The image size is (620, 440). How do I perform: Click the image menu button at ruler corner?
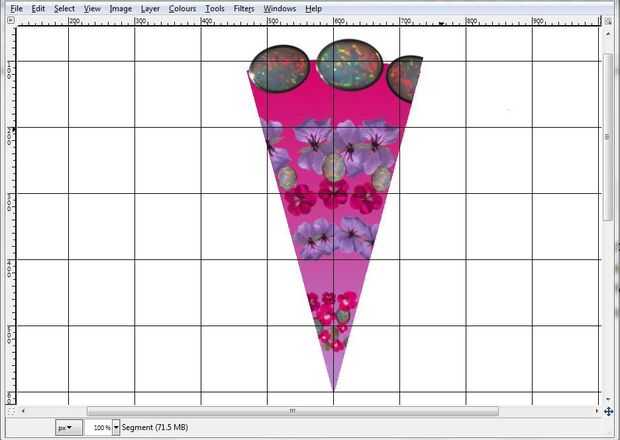click(11, 20)
